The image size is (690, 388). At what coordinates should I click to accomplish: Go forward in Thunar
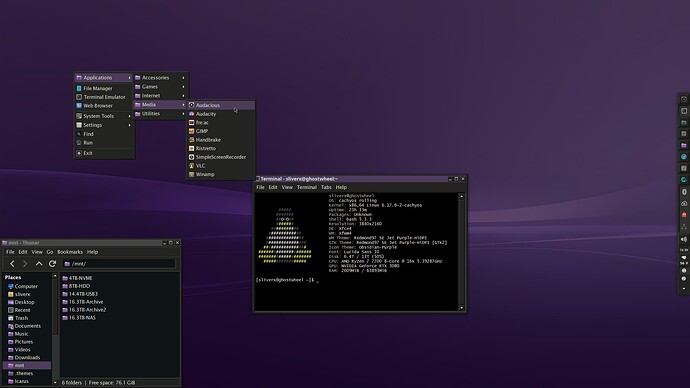(x=25, y=264)
